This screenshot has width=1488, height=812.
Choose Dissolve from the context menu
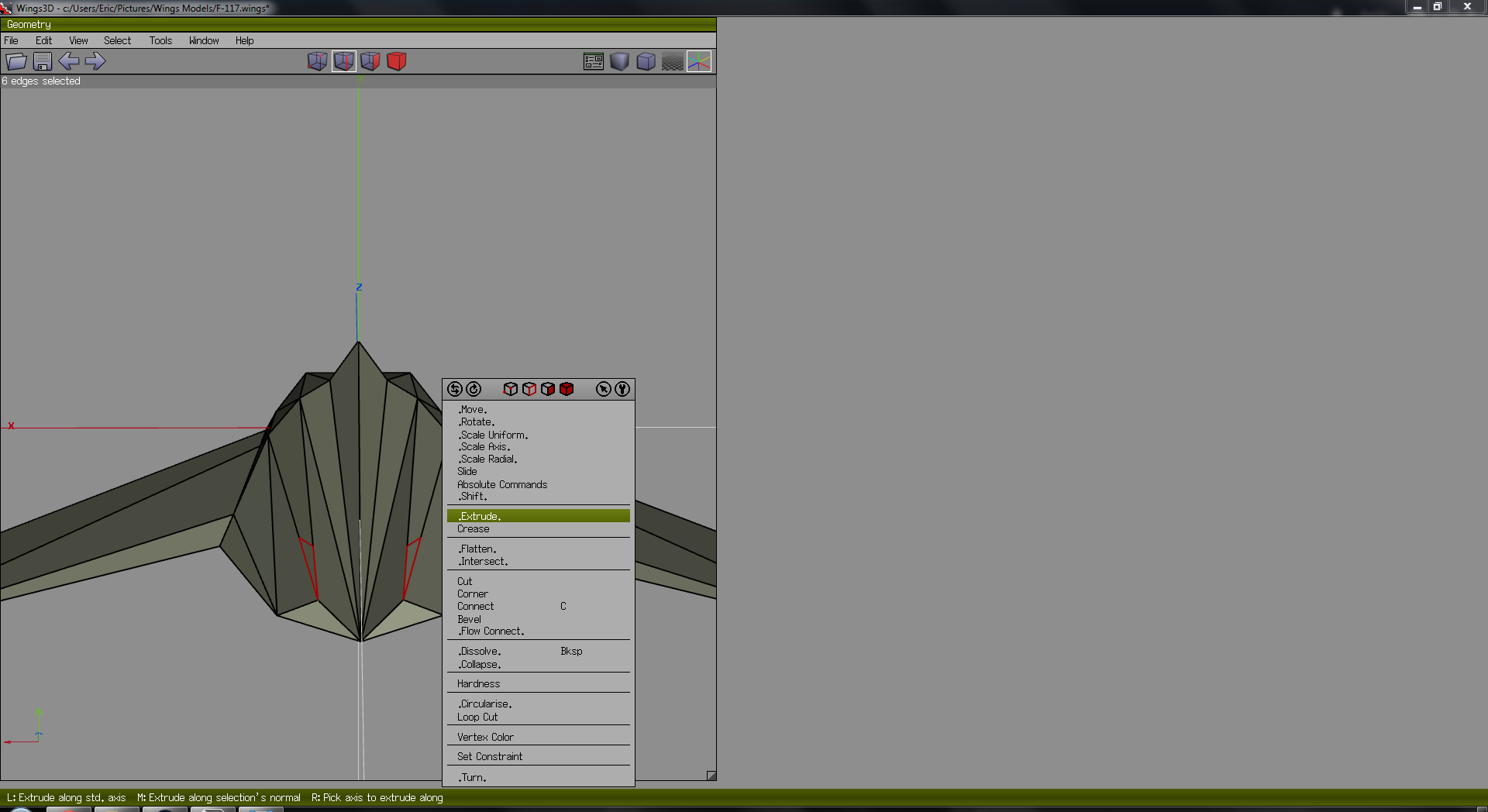coord(539,652)
